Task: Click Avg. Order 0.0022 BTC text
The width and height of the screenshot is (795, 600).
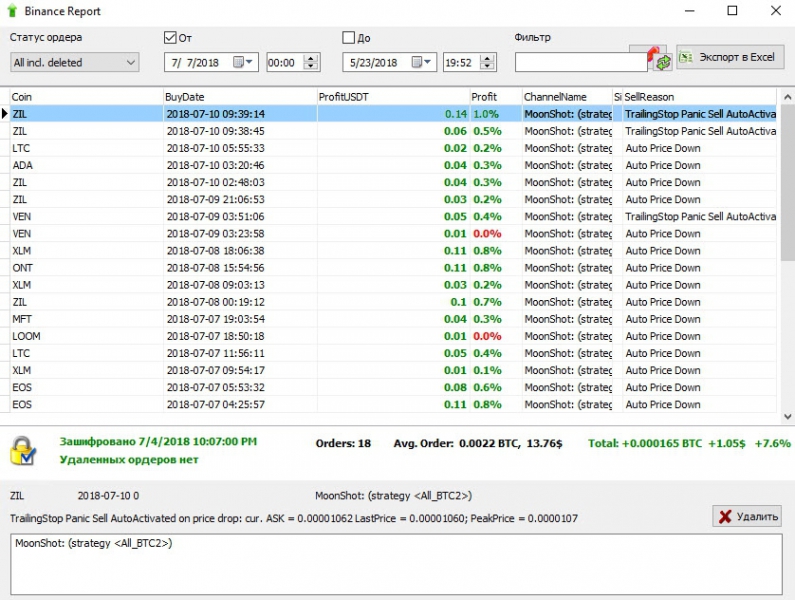Action: pos(478,443)
